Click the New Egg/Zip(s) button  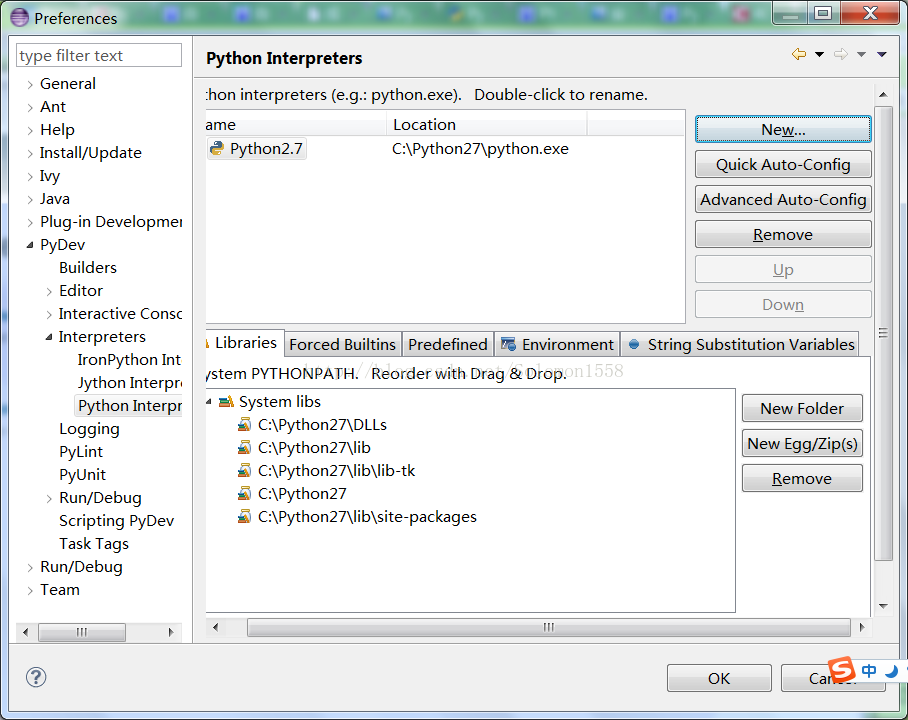tap(802, 444)
